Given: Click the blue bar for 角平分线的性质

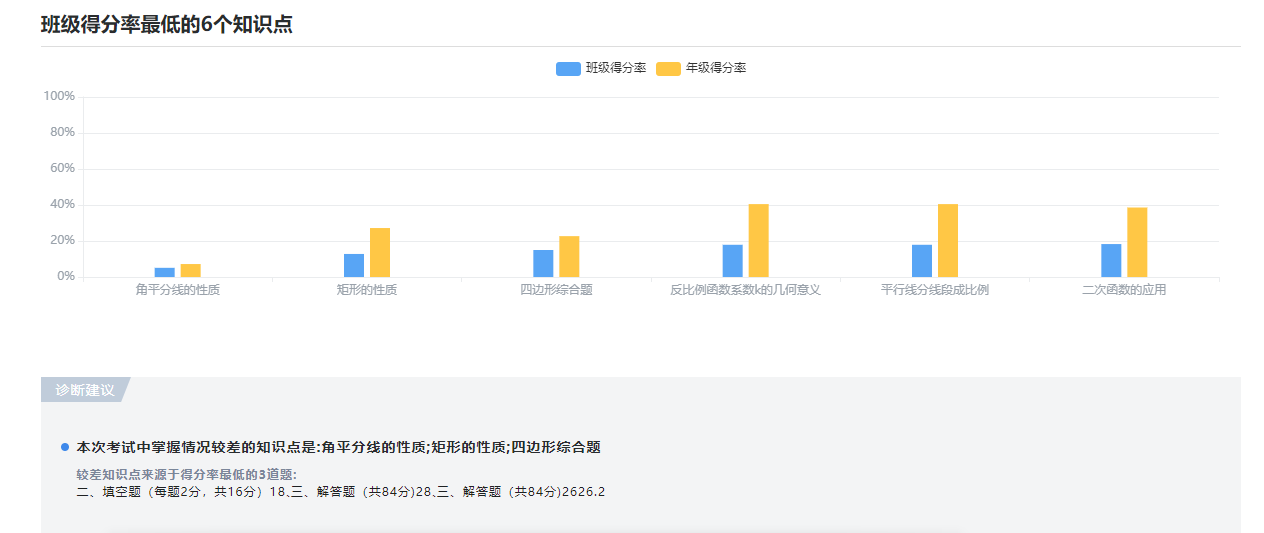Looking at the screenshot, I should [x=164, y=272].
